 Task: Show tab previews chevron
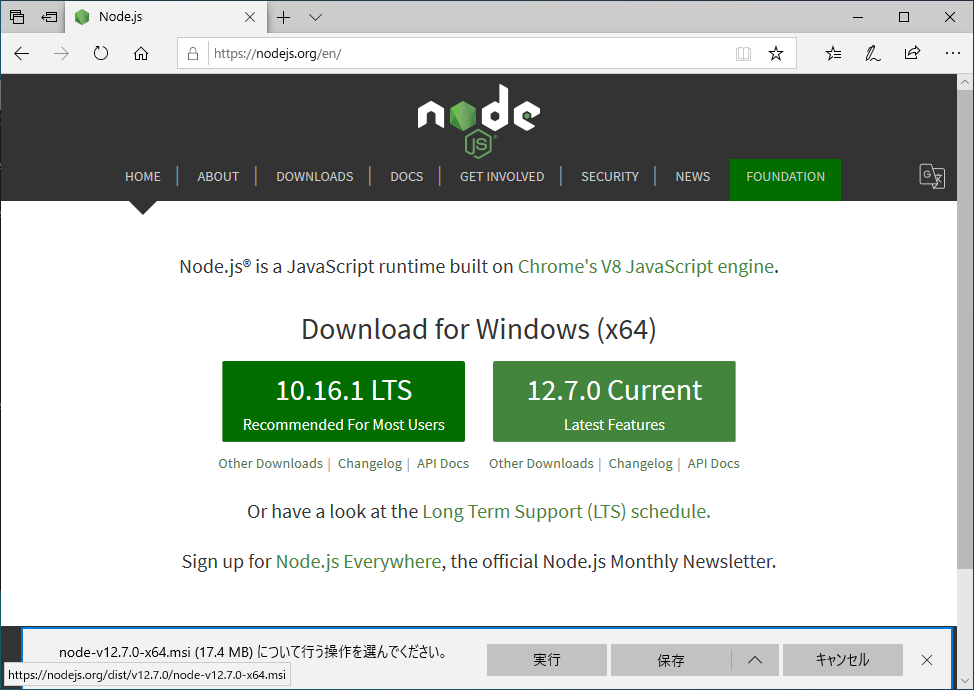click(x=316, y=17)
